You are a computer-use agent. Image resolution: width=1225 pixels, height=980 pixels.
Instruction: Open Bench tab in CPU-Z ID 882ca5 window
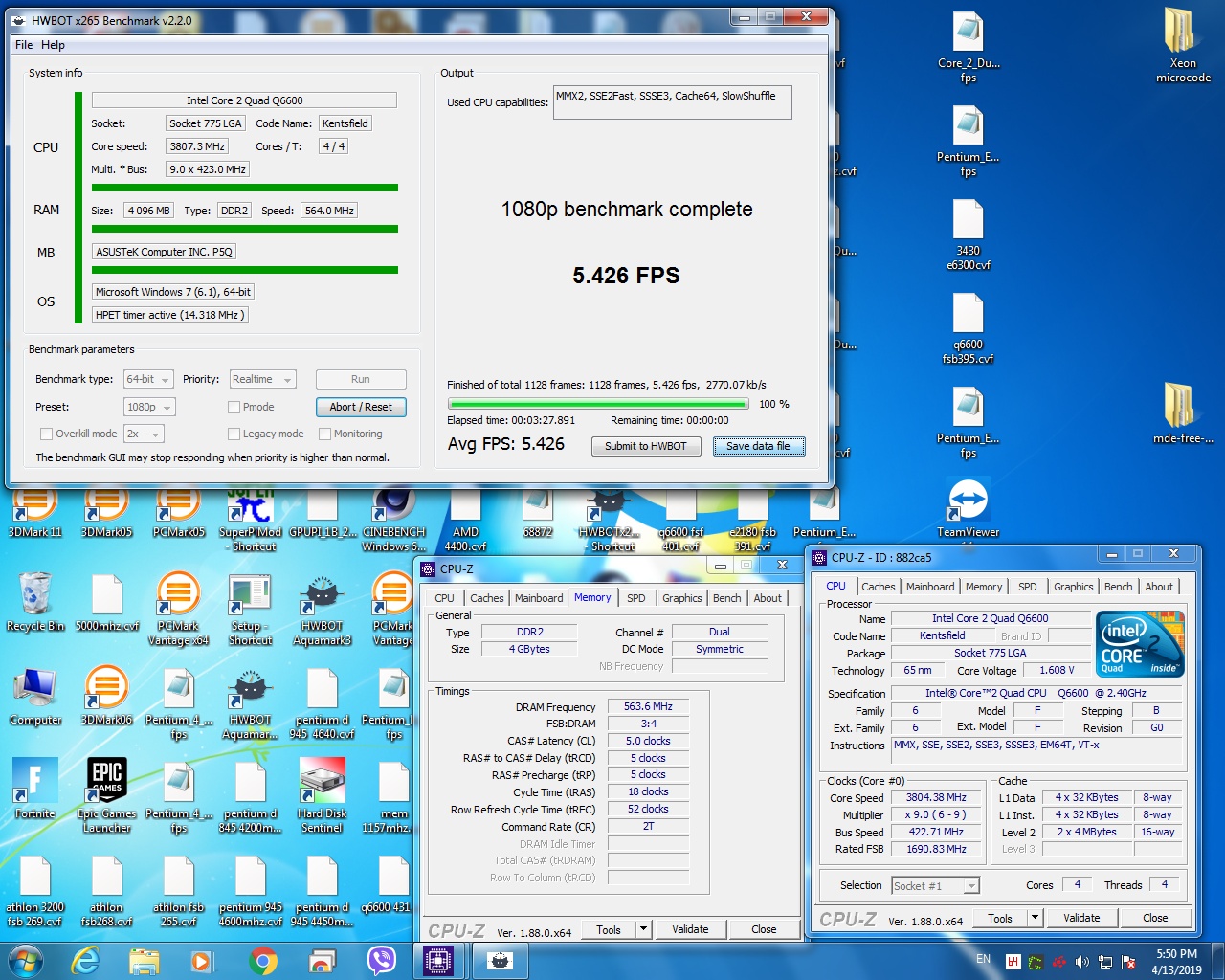[x=1118, y=587]
